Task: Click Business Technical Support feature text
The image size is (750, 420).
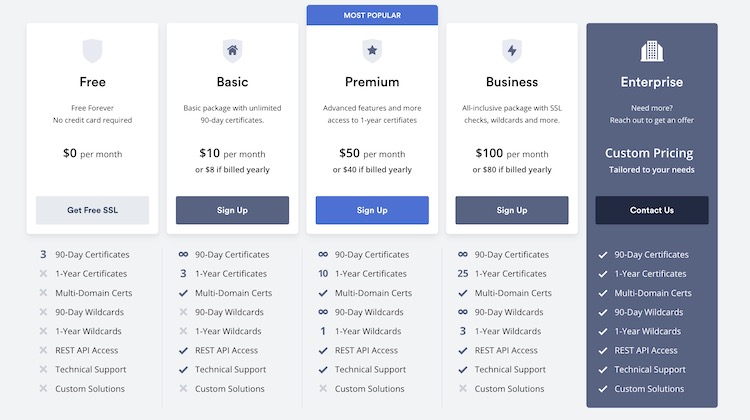Action: coord(510,369)
